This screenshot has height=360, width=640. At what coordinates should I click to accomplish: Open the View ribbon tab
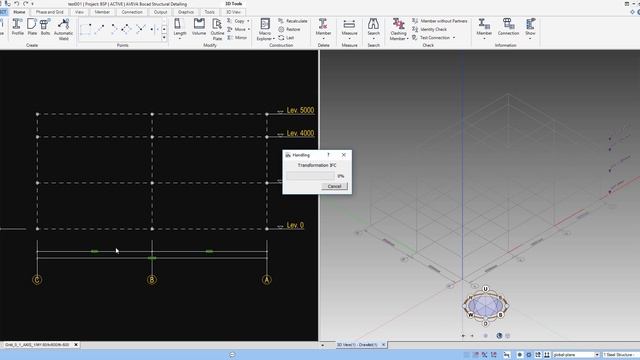click(x=79, y=12)
